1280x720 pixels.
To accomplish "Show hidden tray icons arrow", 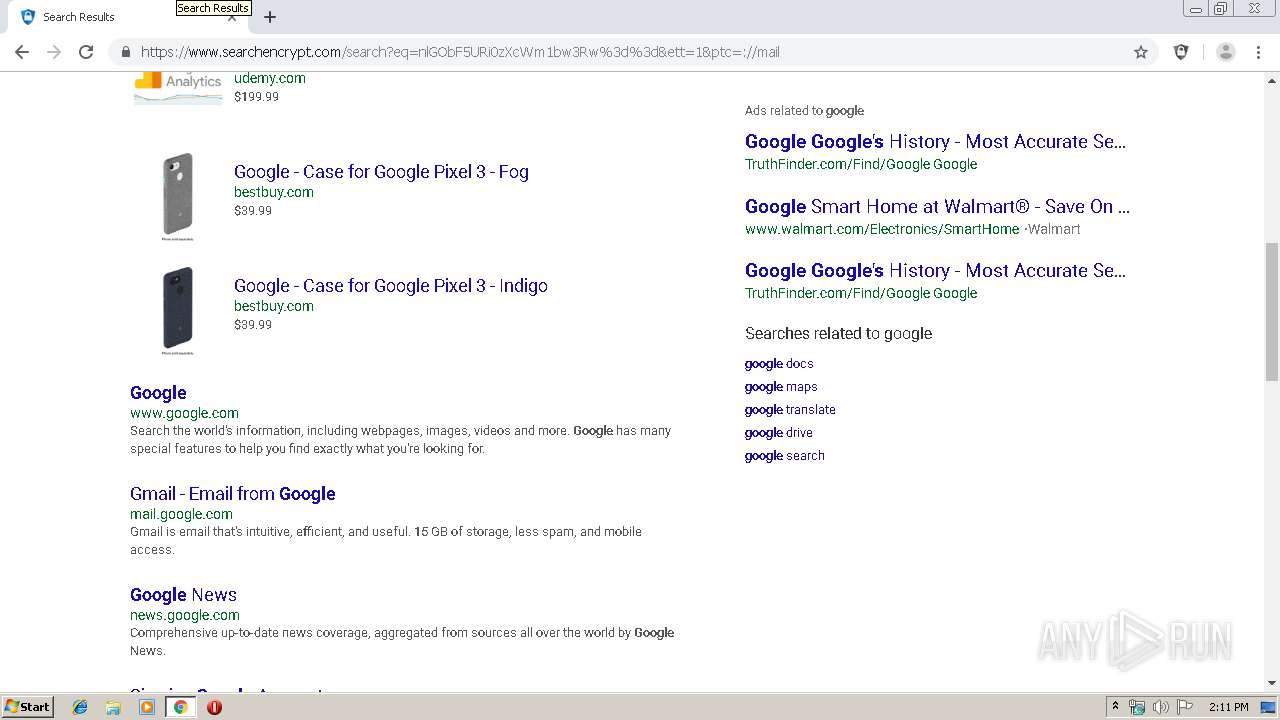I will 1115,707.
